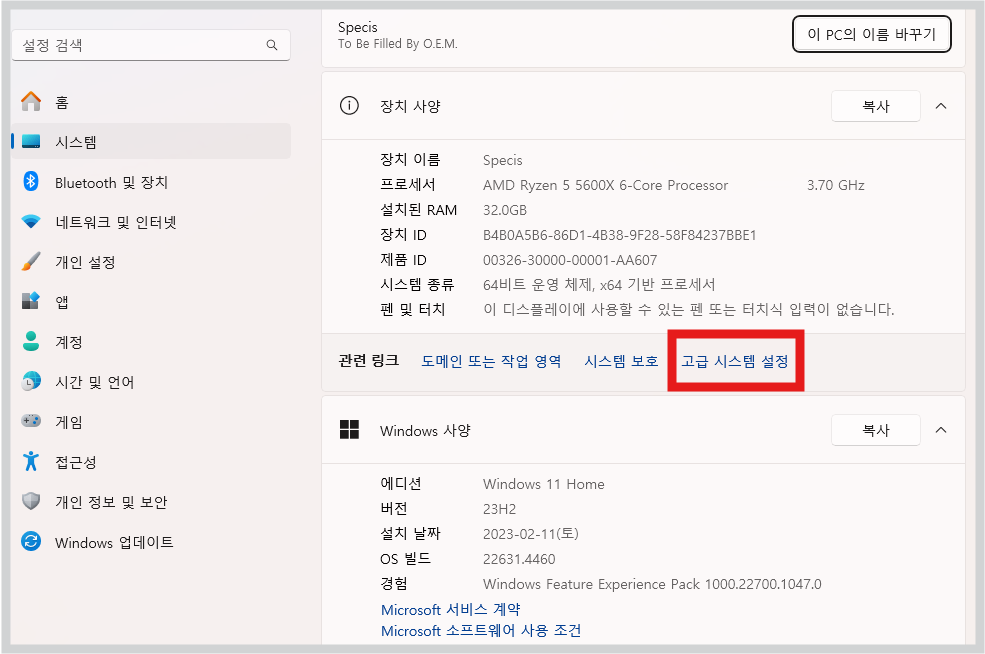Viewport: 985px width, 654px height.
Task: Click the 장치 ID value text
Action: pyautogui.click(x=619, y=235)
